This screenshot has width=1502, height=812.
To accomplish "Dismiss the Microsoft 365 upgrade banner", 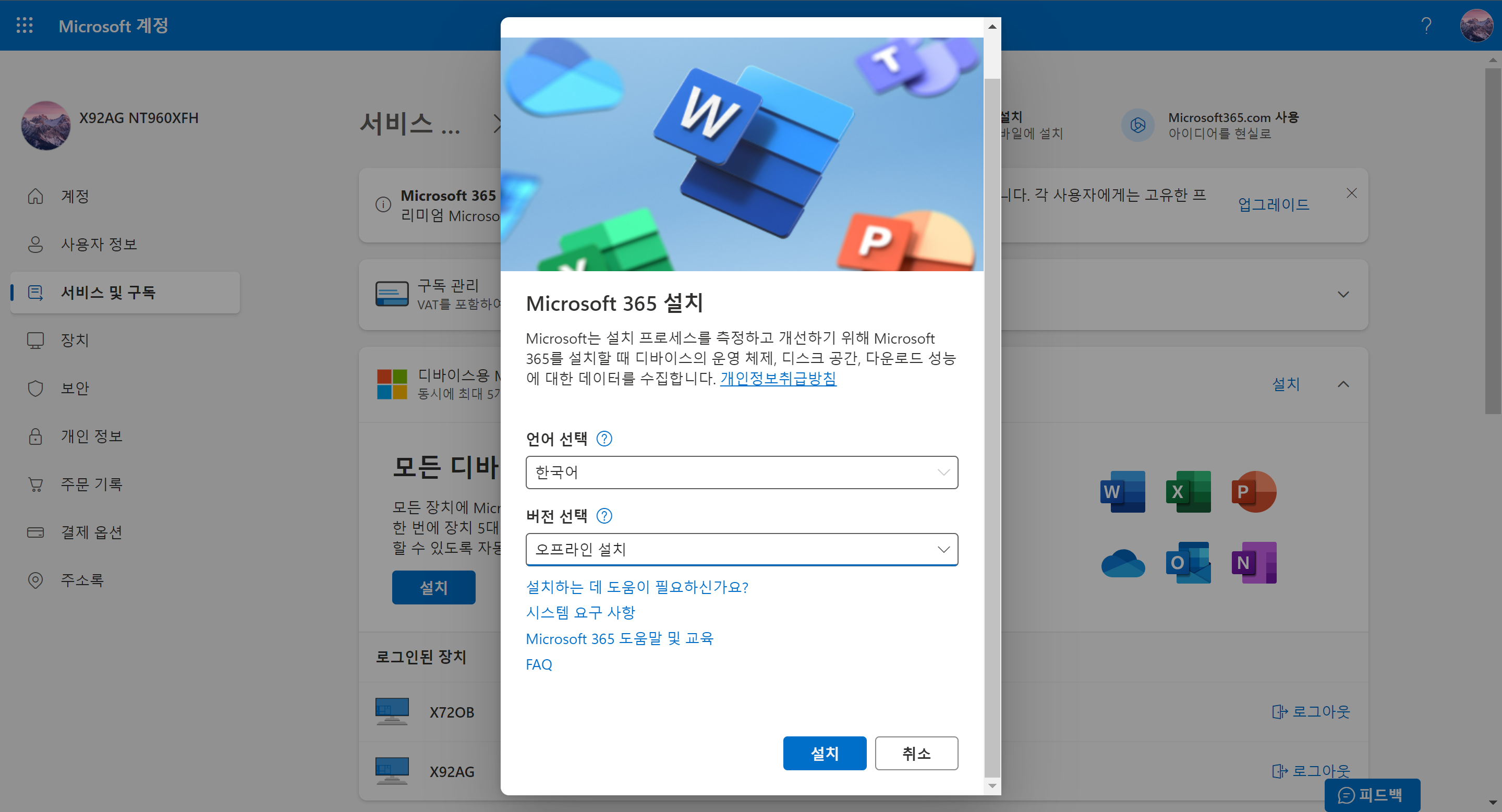I will click(1352, 193).
